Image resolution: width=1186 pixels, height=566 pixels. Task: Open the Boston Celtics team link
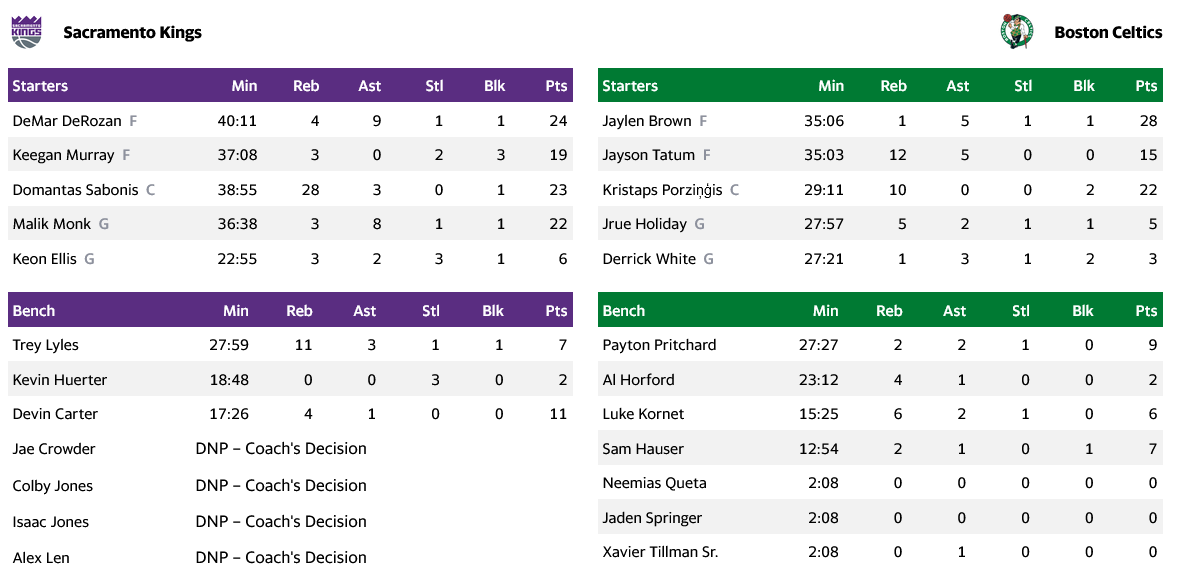[1108, 32]
